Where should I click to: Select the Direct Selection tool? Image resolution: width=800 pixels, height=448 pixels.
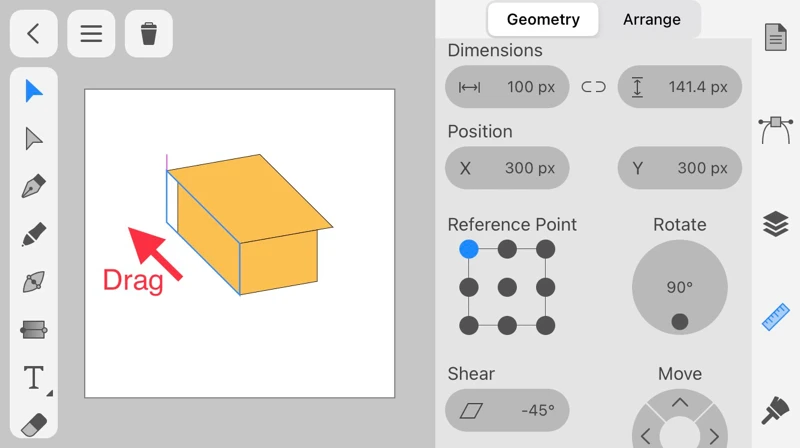(34, 139)
